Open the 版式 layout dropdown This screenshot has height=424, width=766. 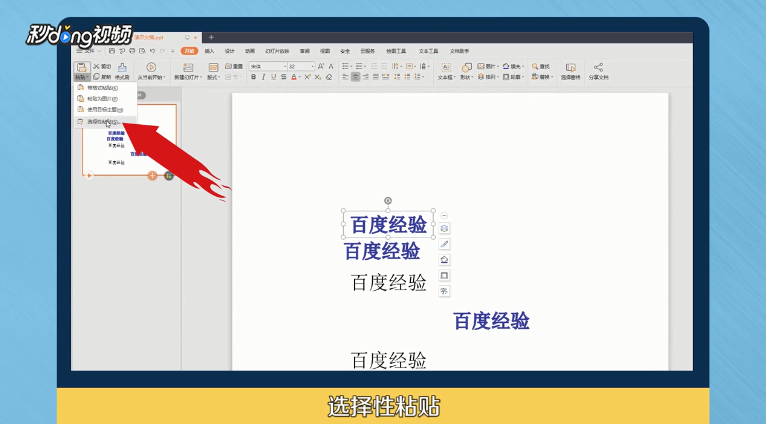(213, 77)
